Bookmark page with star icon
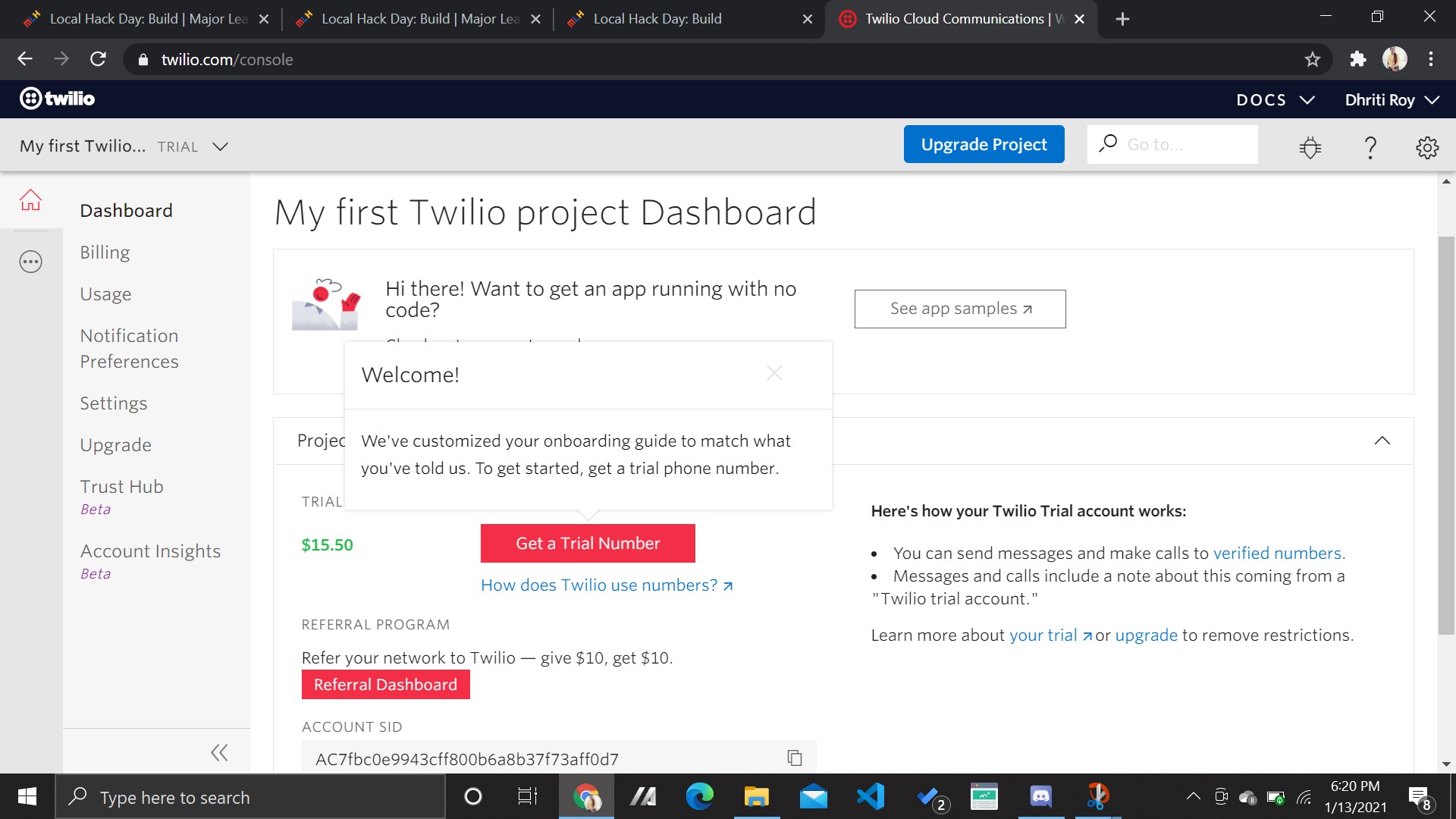This screenshot has width=1456, height=819. click(1313, 59)
